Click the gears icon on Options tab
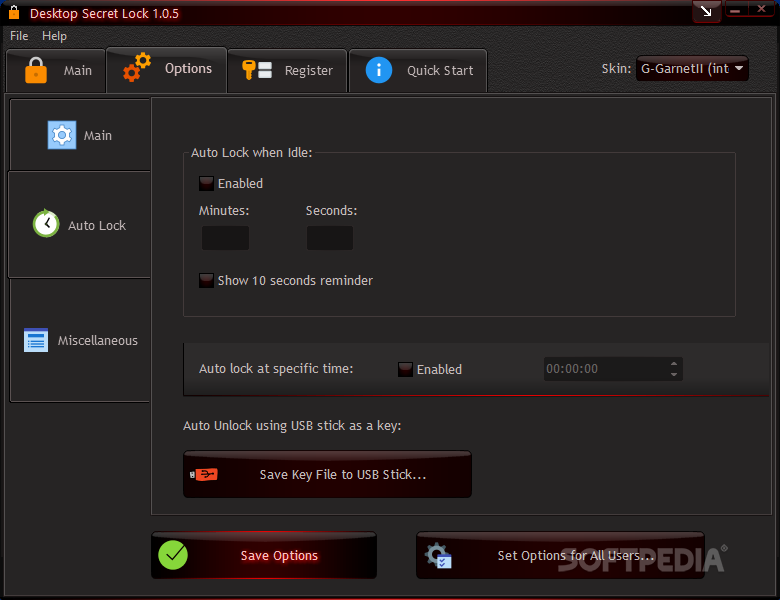780x600 pixels. pyautogui.click(x=137, y=67)
